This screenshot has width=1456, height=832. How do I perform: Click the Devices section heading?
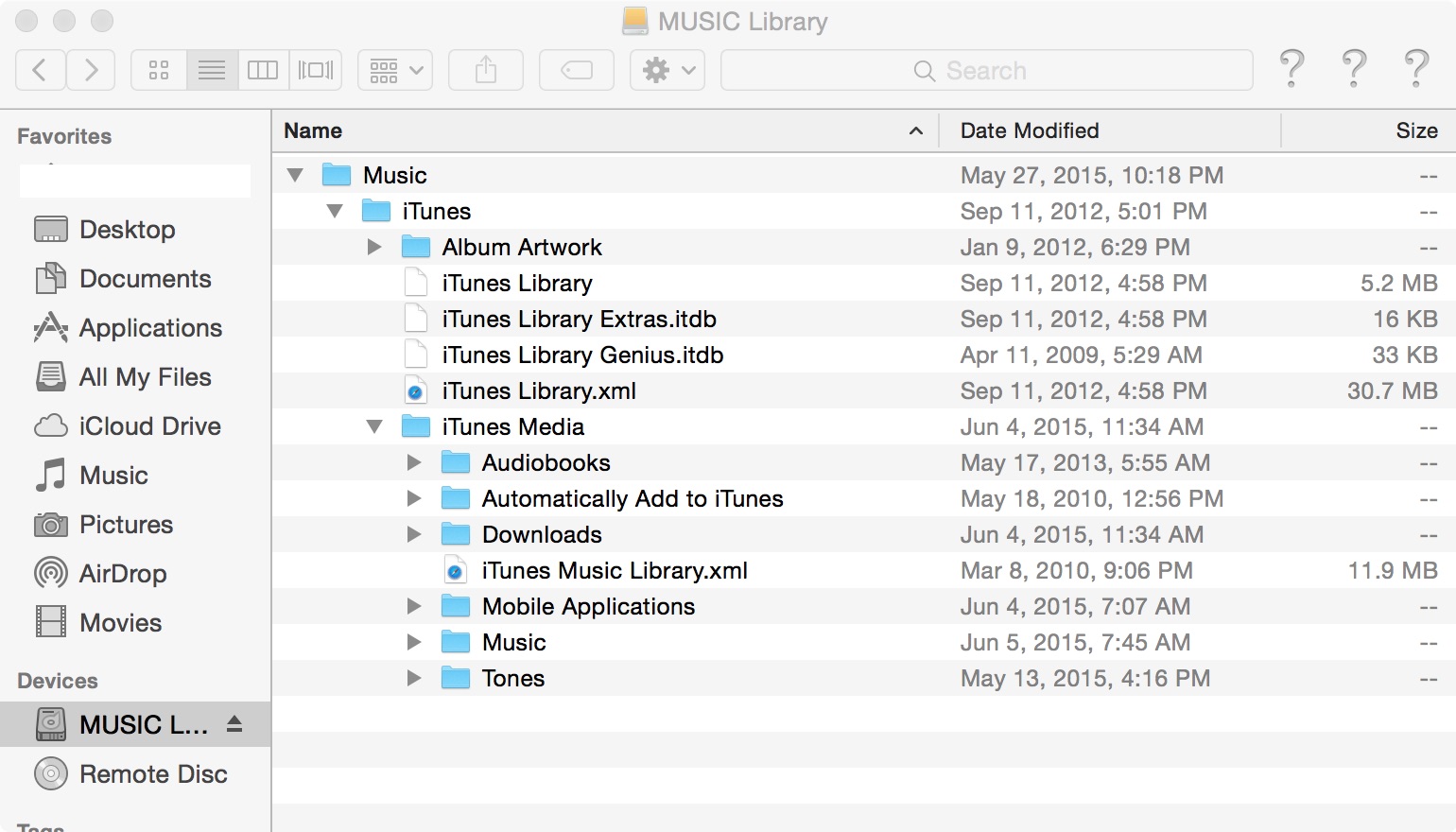[58, 681]
